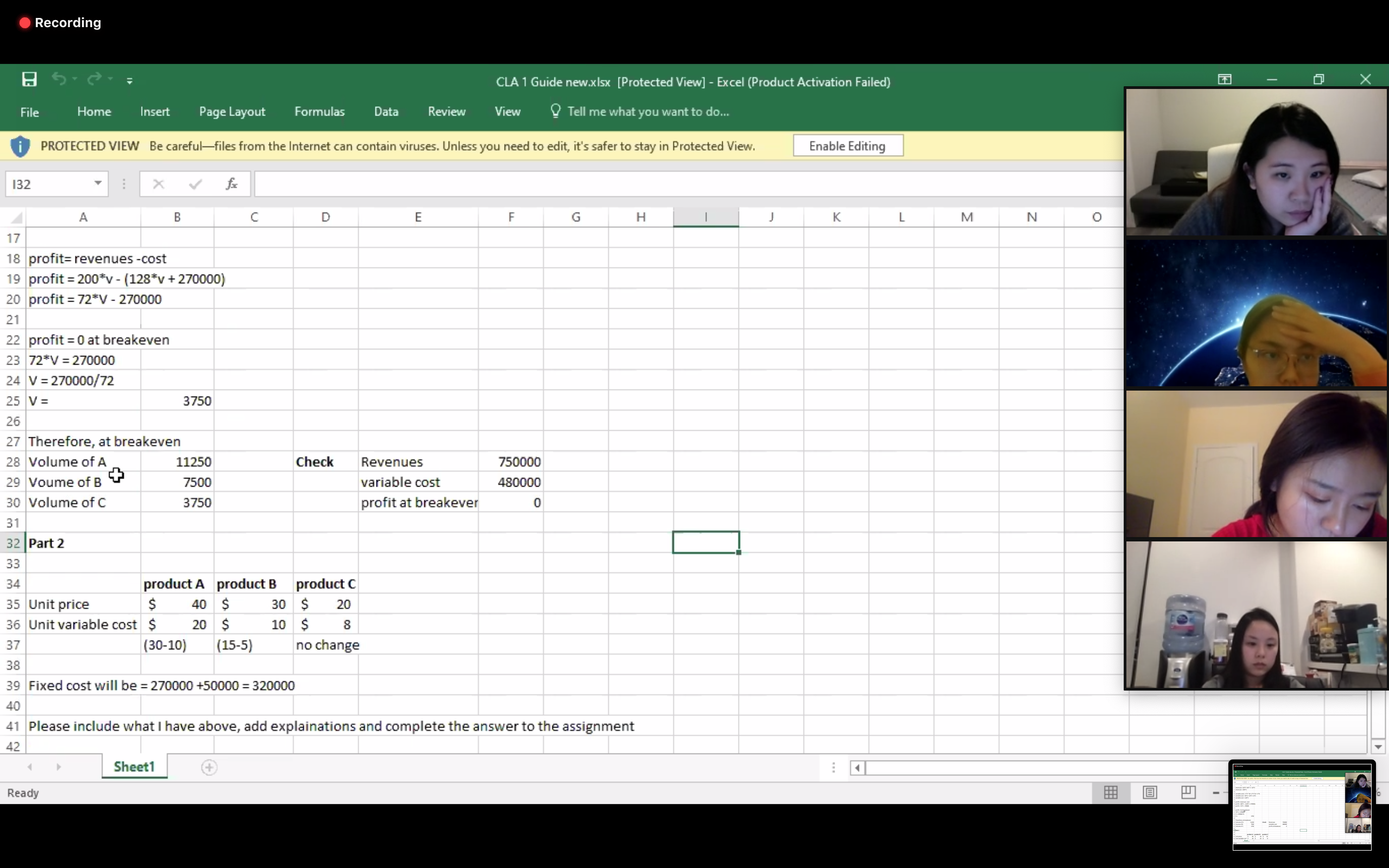The width and height of the screenshot is (1389, 868).
Task: Click the Insert Function fx icon
Action: pyautogui.click(x=231, y=184)
